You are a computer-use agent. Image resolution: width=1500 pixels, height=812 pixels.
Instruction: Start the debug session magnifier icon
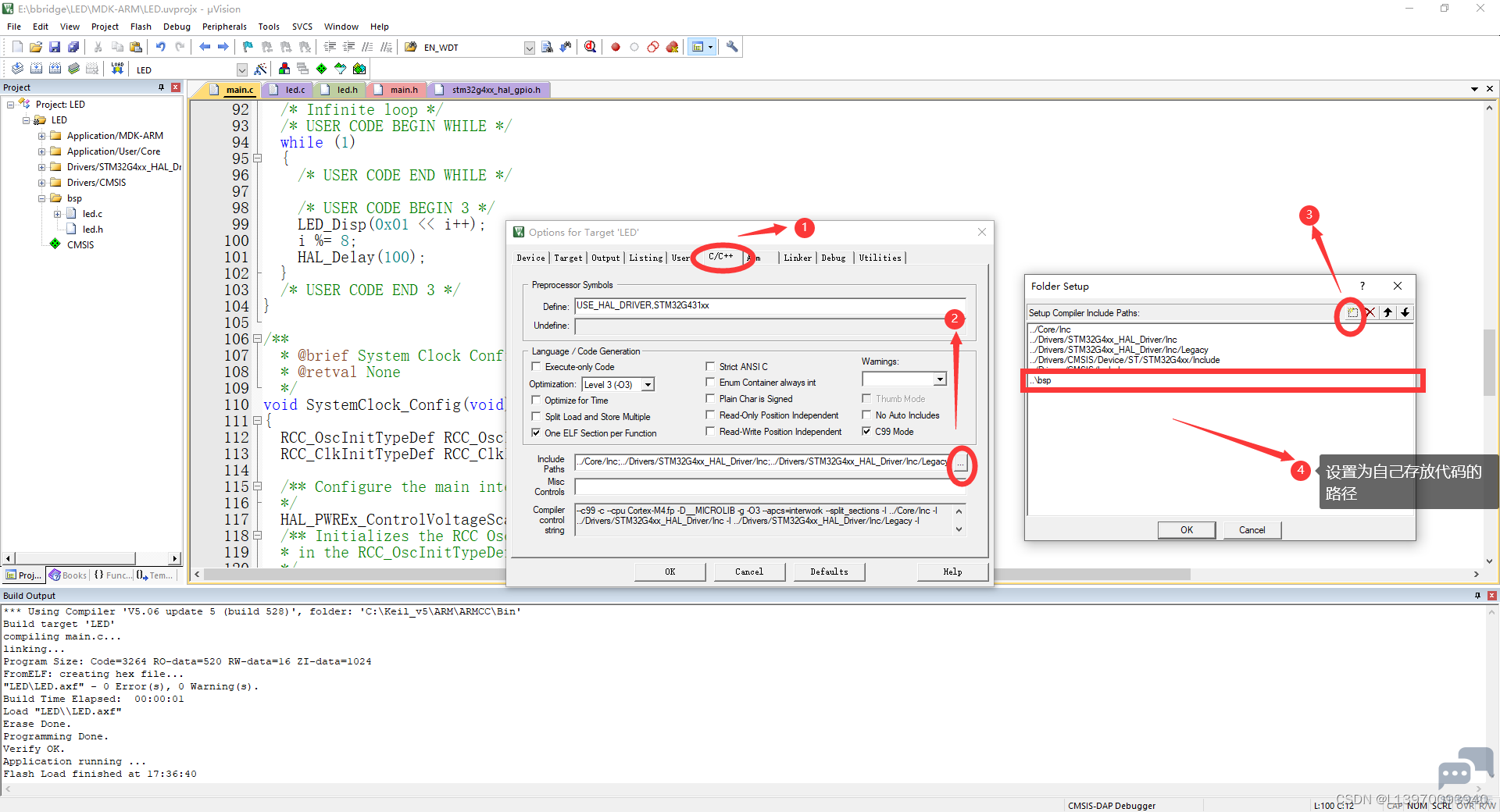pyautogui.click(x=590, y=47)
